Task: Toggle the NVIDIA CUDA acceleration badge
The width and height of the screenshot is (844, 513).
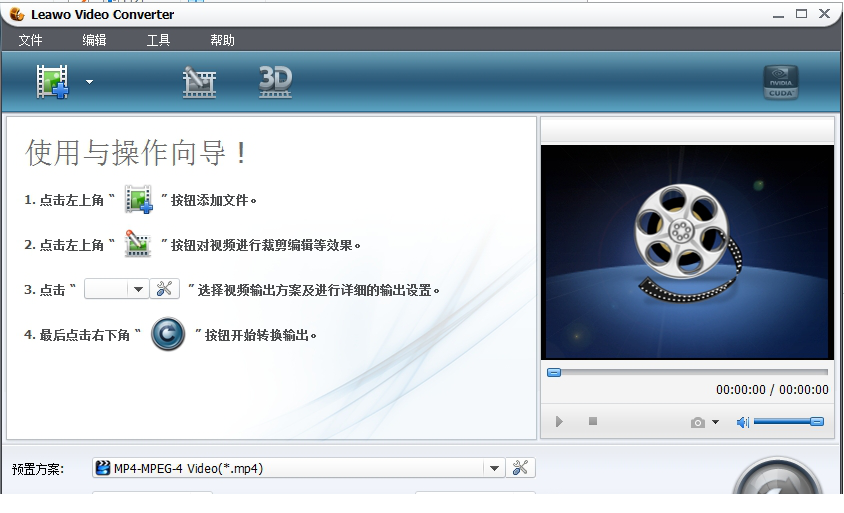Action: click(x=780, y=82)
